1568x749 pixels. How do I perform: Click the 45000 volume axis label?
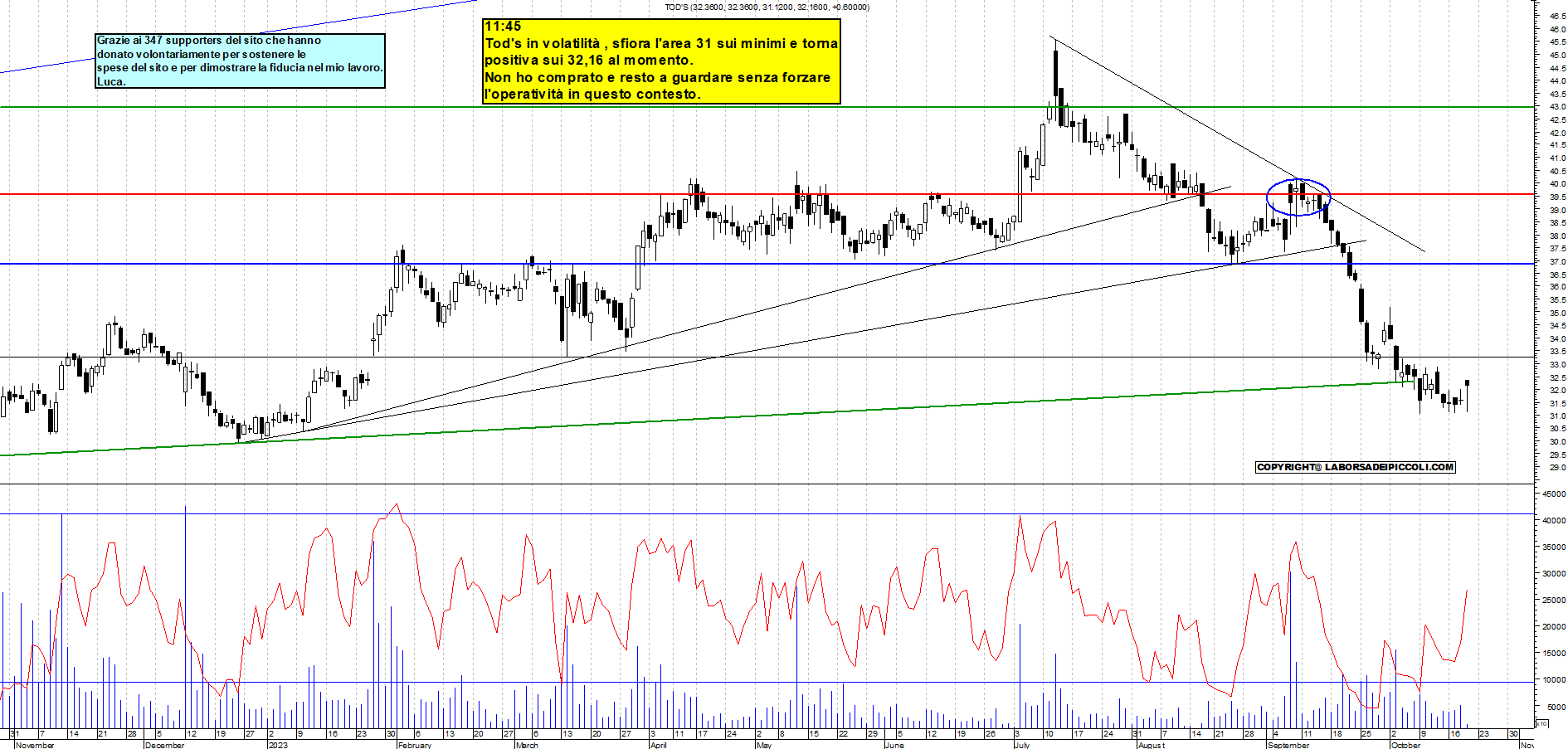pos(1554,494)
